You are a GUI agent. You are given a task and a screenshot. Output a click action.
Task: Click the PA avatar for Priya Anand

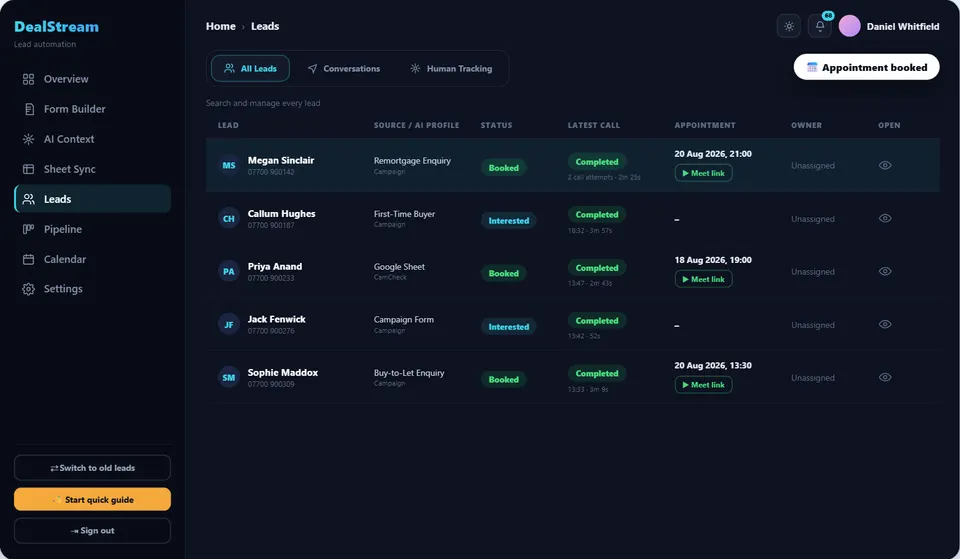pyautogui.click(x=228, y=271)
